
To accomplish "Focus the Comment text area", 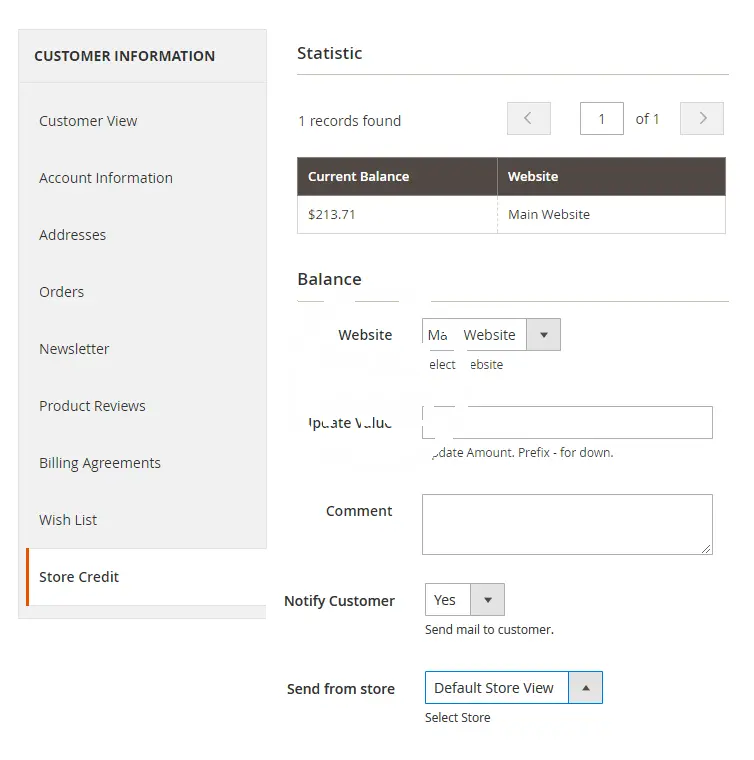I will 567,524.
